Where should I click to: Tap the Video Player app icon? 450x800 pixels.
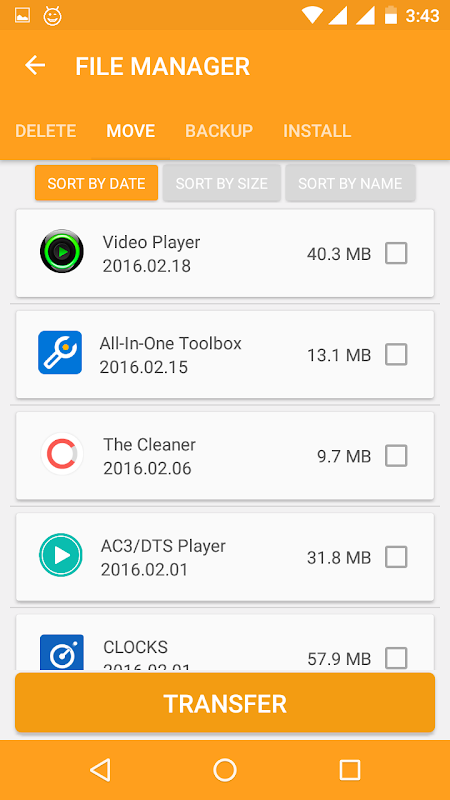coord(62,252)
